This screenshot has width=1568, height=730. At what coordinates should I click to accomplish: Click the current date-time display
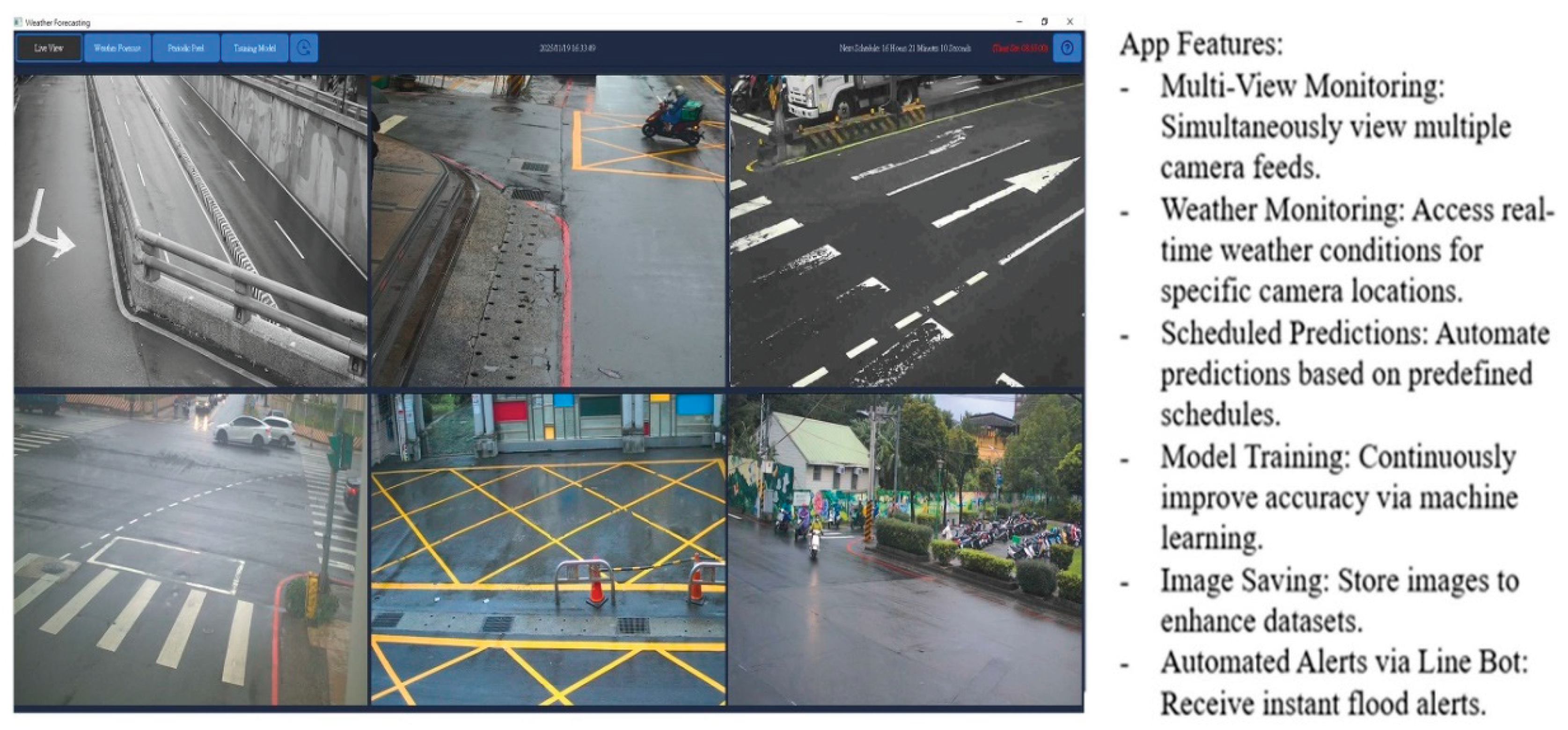point(567,48)
